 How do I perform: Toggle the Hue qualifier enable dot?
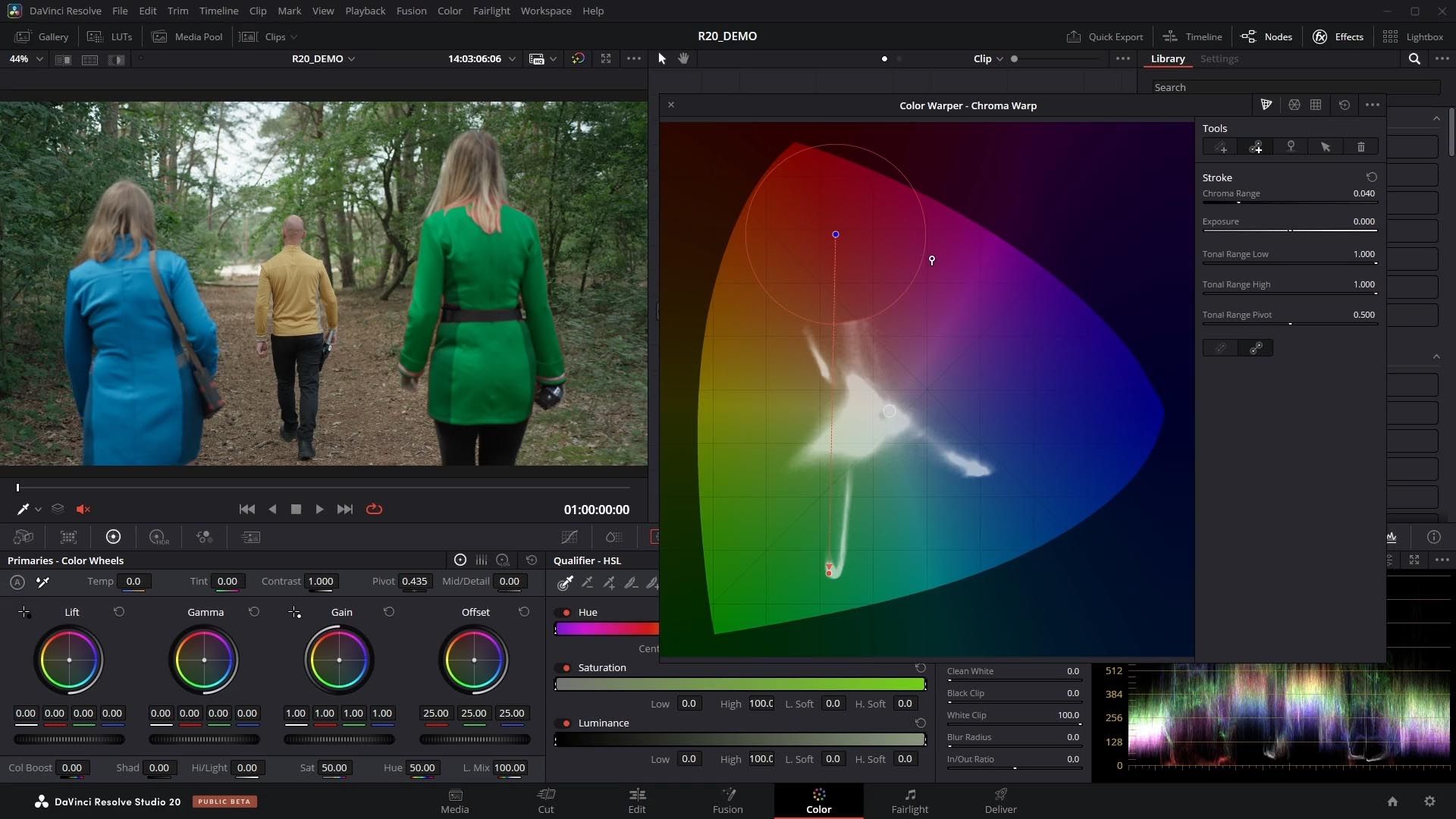coord(566,613)
